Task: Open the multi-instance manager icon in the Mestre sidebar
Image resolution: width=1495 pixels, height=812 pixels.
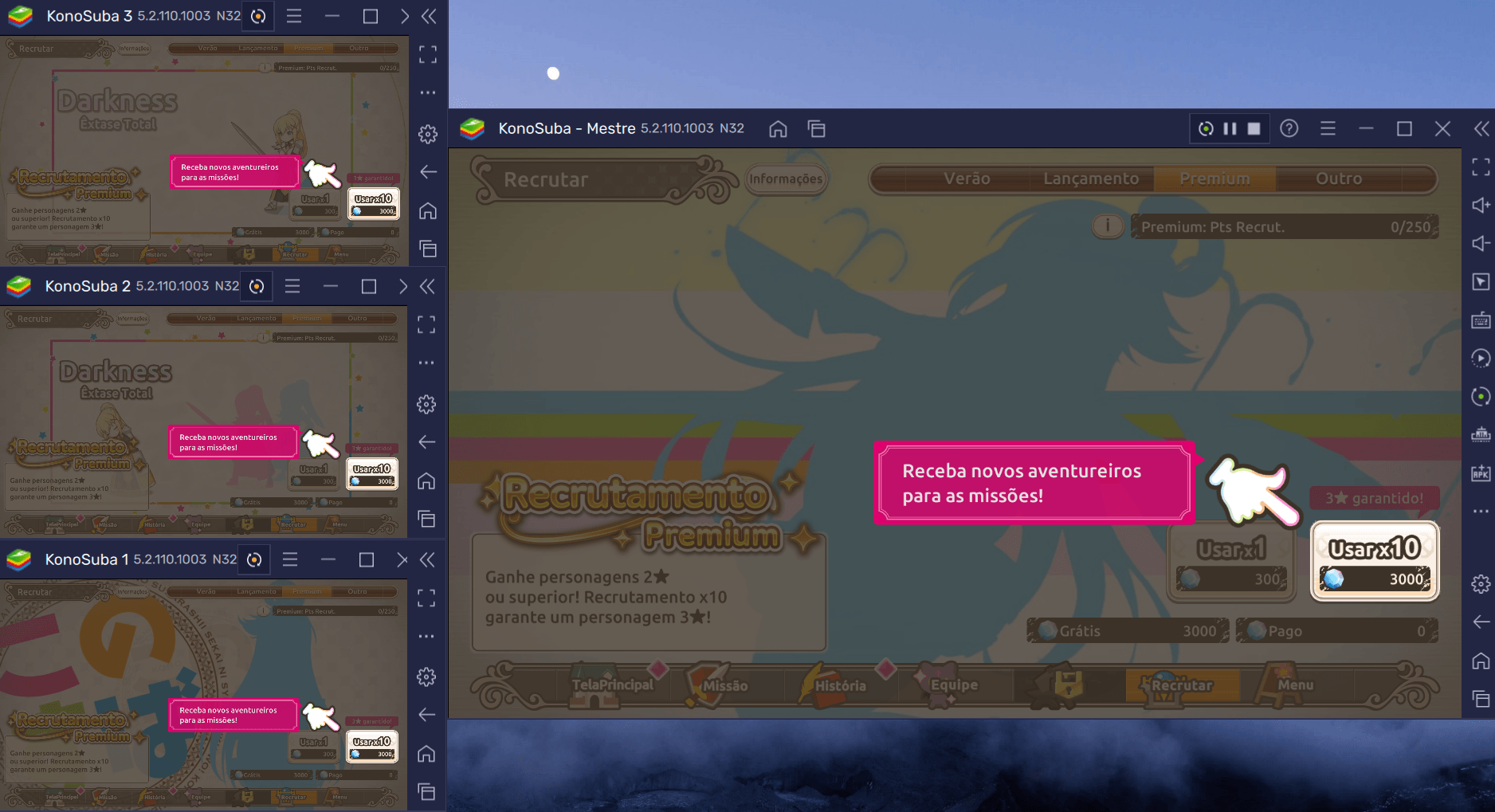Action: tap(1481, 435)
